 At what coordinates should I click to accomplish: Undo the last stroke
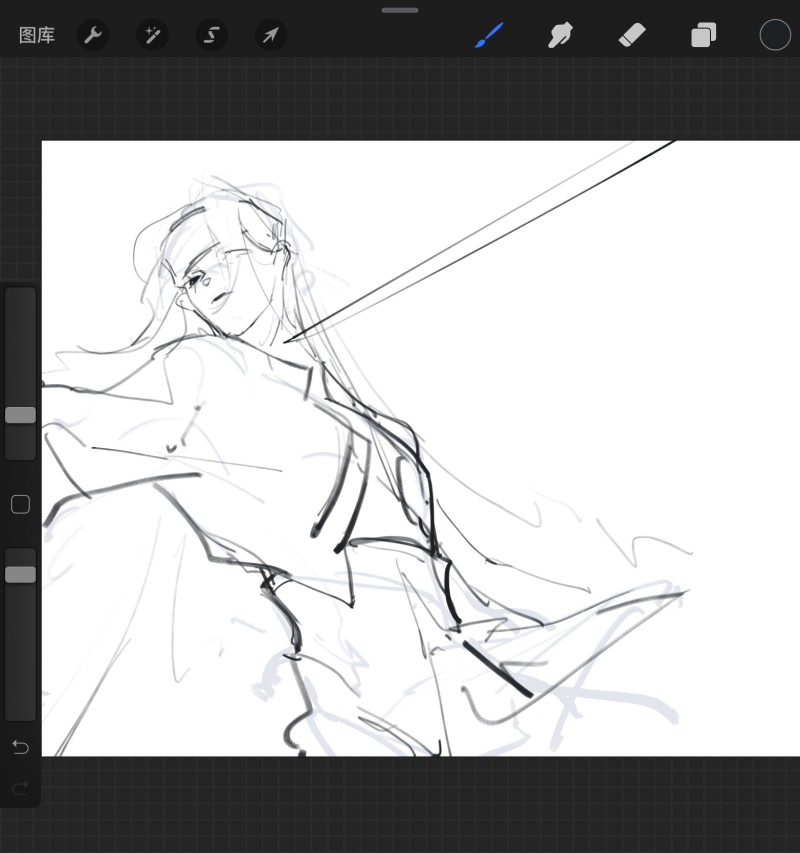pyautogui.click(x=21, y=747)
